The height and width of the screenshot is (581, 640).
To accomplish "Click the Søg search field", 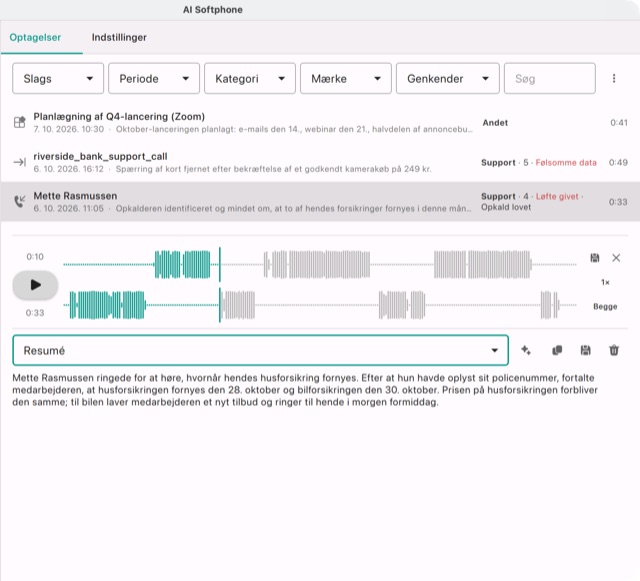I will (x=549, y=78).
